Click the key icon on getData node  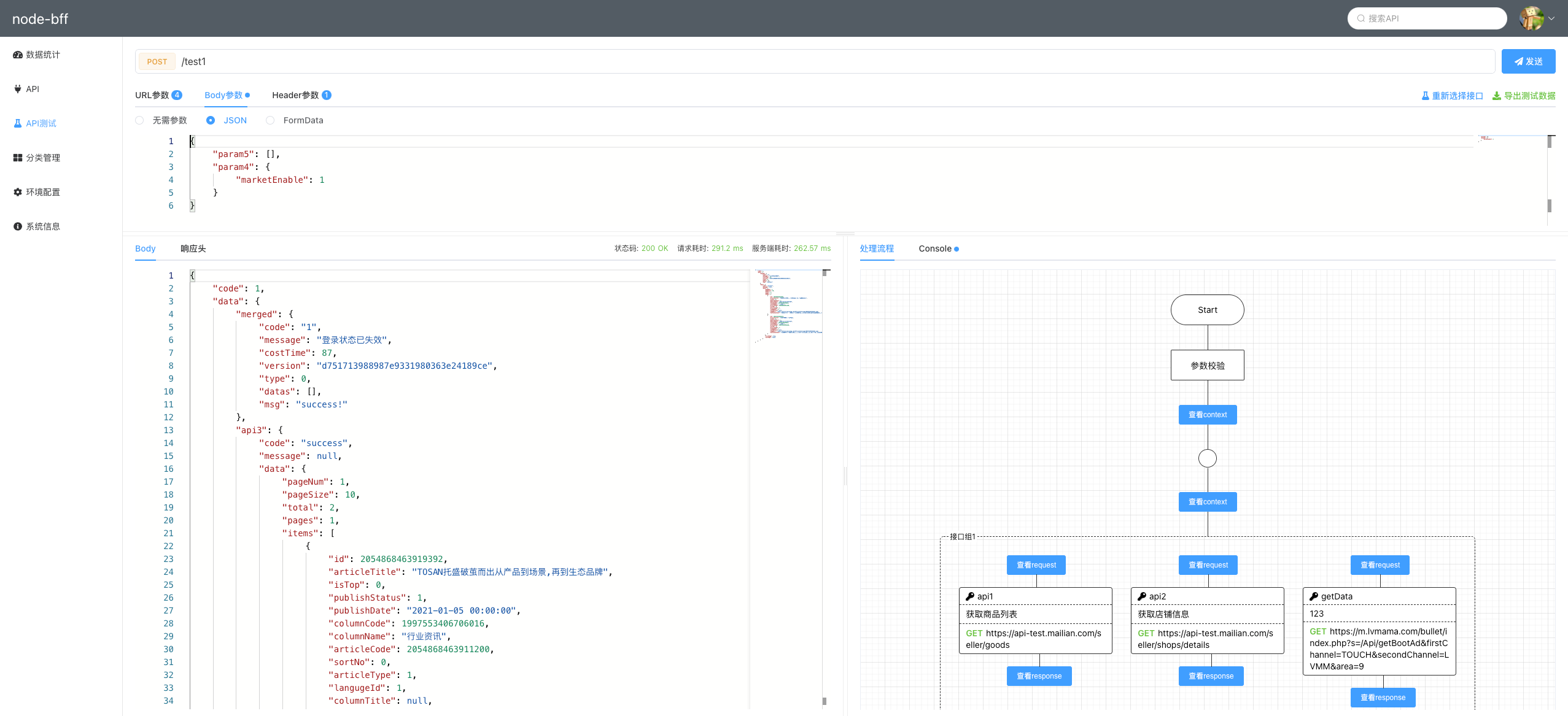1314,596
